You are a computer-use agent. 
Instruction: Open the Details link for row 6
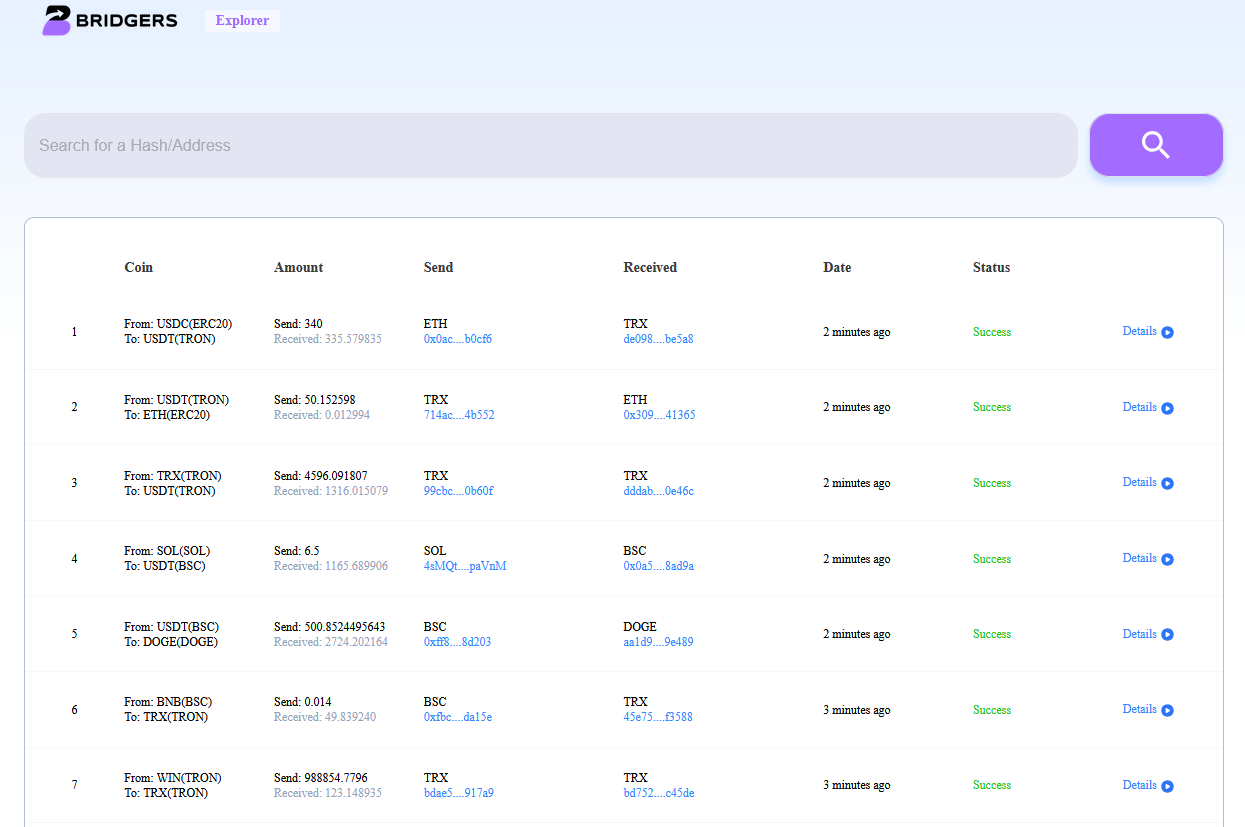click(1139, 709)
